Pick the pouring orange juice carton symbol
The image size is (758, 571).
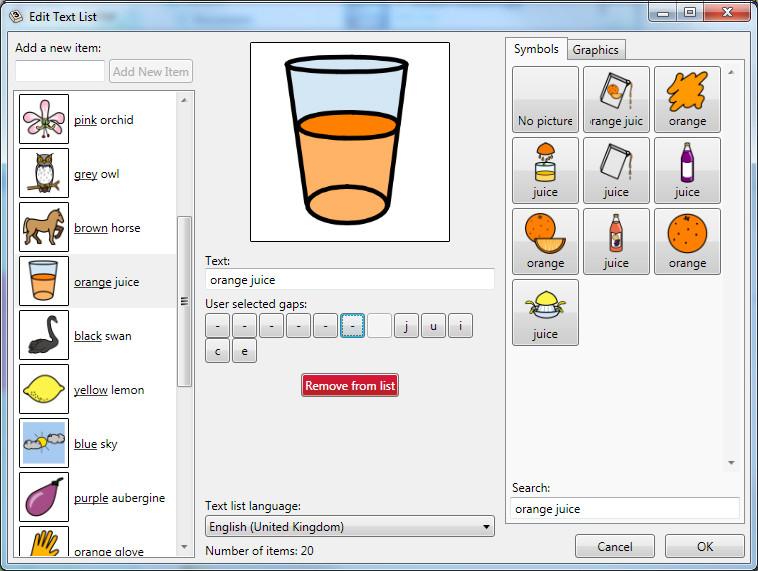tap(616, 100)
